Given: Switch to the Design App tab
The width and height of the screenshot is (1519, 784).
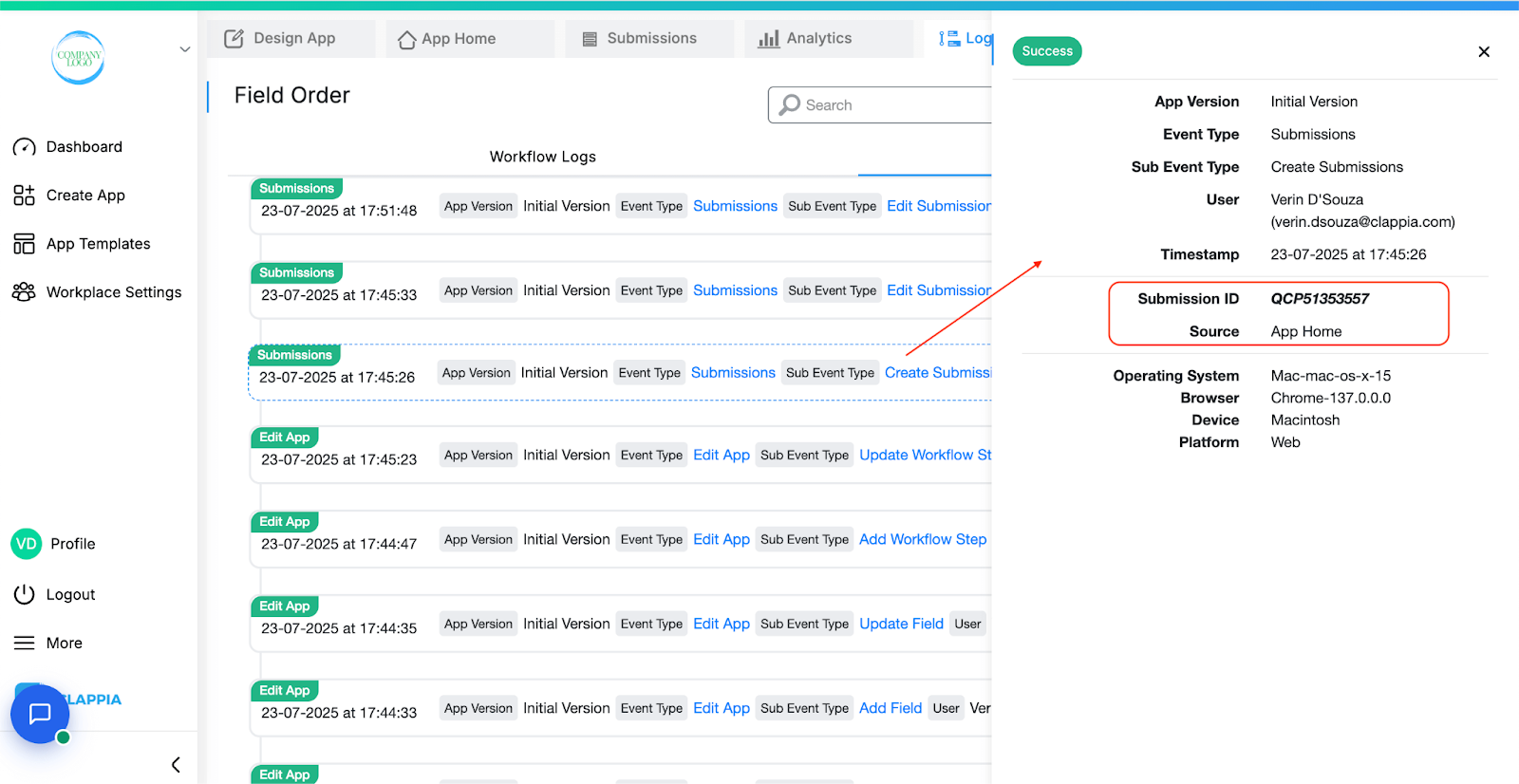Looking at the screenshot, I should 291,39.
